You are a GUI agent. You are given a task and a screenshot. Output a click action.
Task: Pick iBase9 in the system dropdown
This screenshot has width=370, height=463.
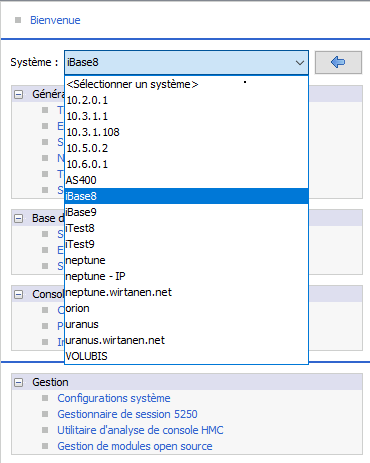(x=186, y=212)
